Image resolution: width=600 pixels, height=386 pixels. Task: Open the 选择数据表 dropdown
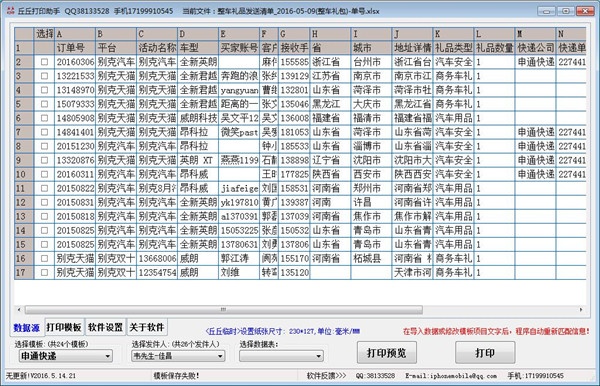click(x=281, y=356)
